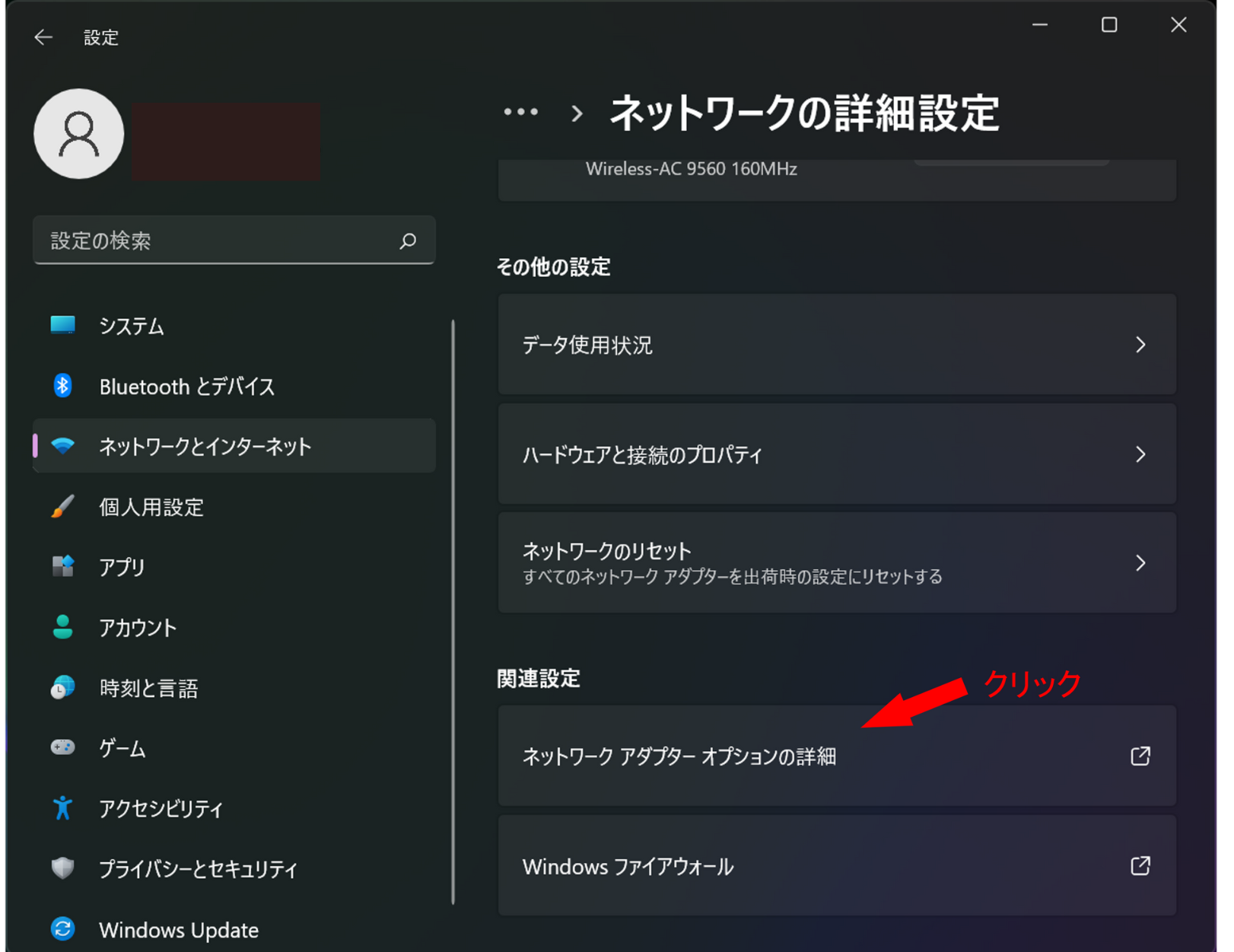Go to アカウント settings

(138, 628)
